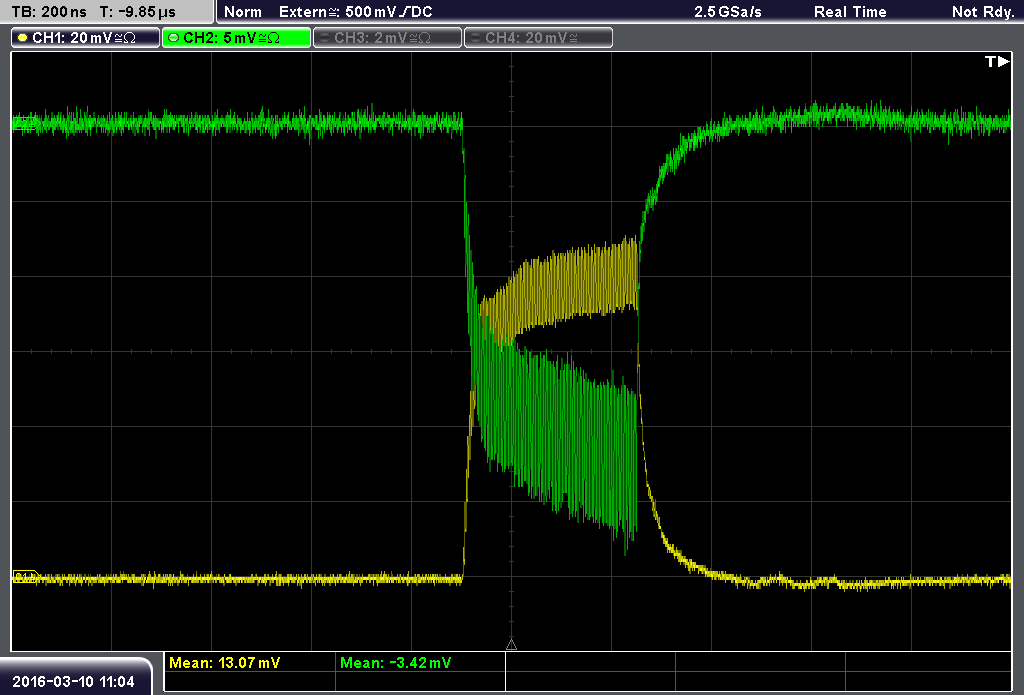Click the trigger position T marker icon
This screenshot has width=1024, height=695.
click(x=997, y=61)
